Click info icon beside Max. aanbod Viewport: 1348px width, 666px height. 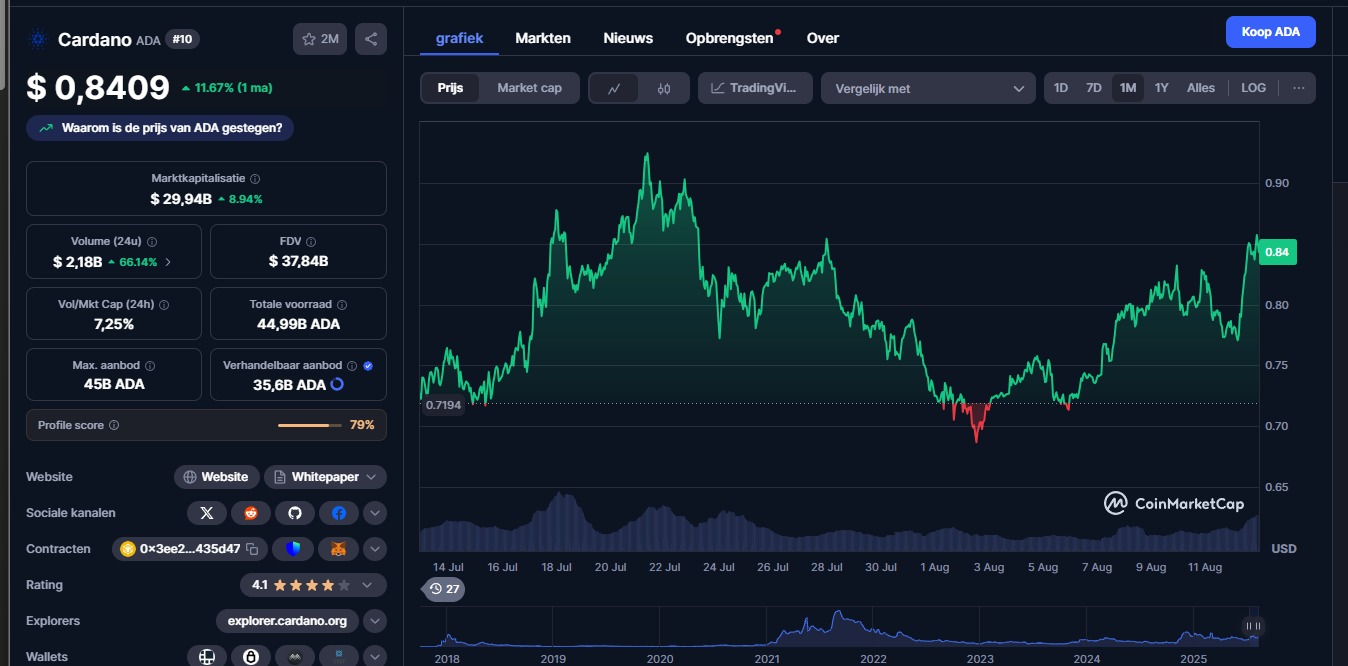click(x=150, y=366)
